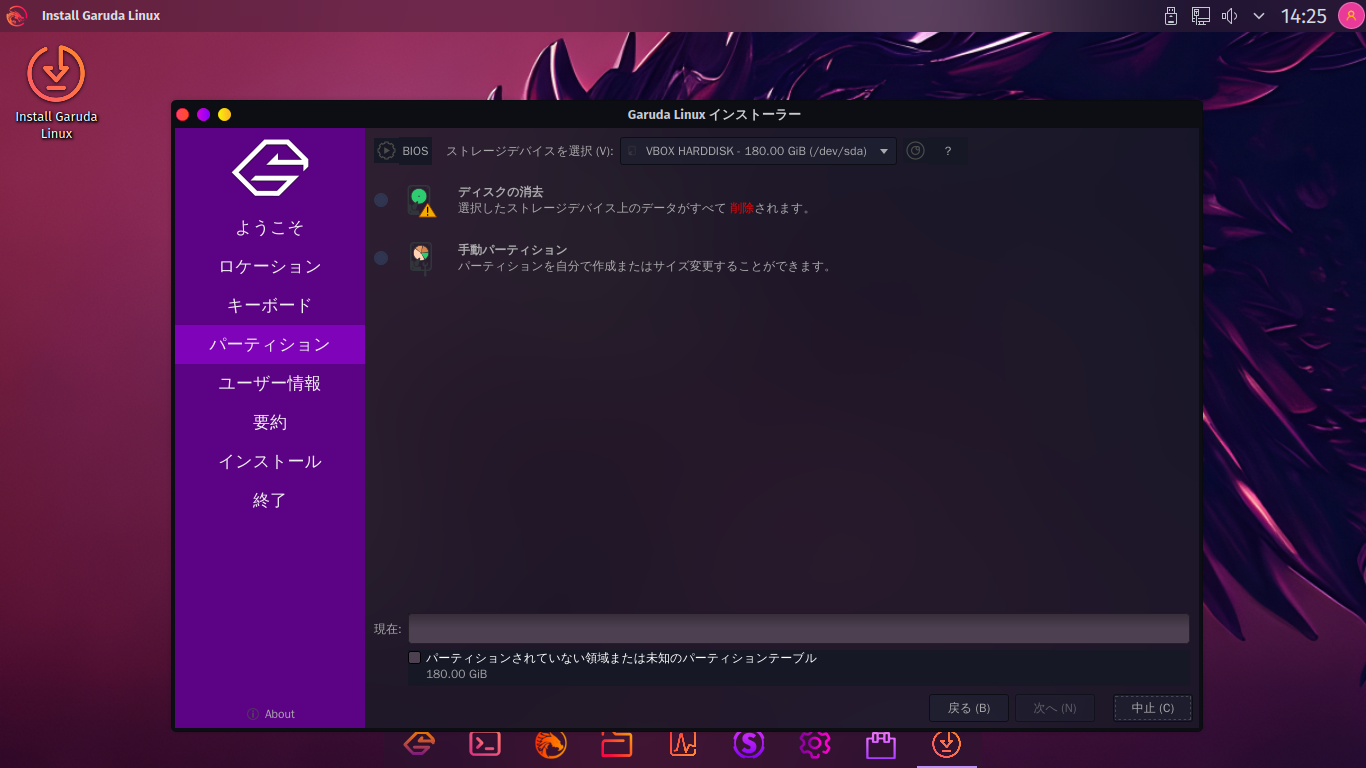
Task: Open the system monitor graph dock icon
Action: click(x=683, y=743)
